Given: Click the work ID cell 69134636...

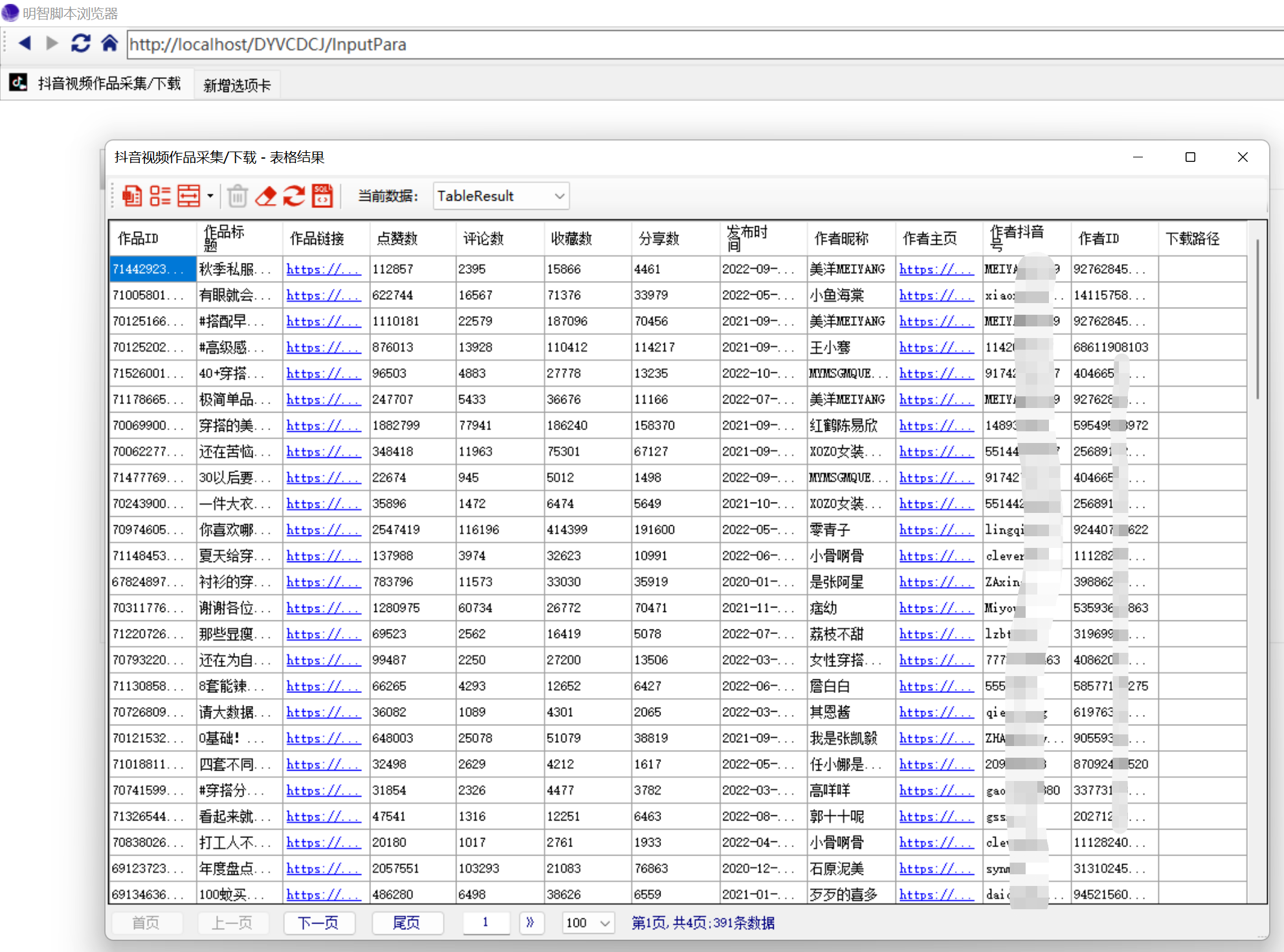Looking at the screenshot, I should pos(153,894).
